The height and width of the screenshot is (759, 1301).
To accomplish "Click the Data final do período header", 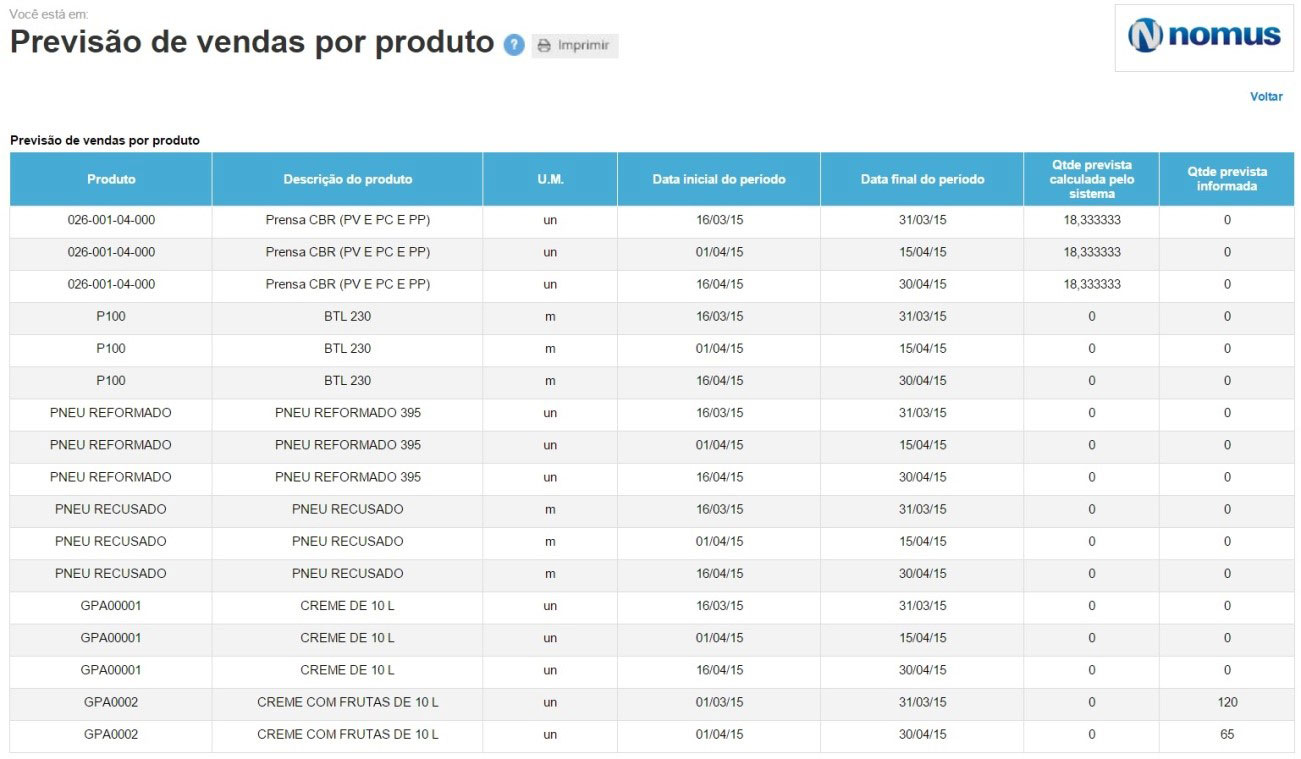I will [x=922, y=179].
